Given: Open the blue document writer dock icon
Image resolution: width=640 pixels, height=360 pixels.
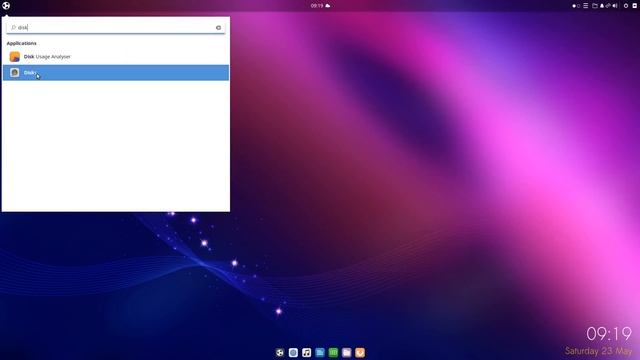Looking at the screenshot, I should [x=320, y=352].
